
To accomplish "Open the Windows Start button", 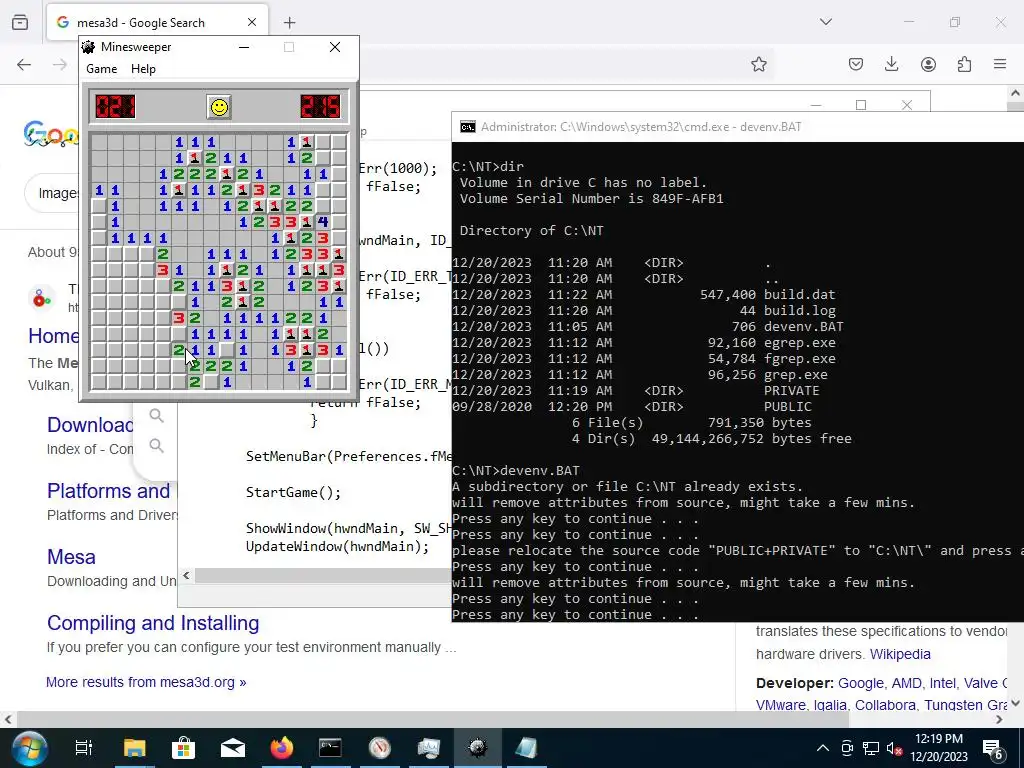I will [x=29, y=748].
